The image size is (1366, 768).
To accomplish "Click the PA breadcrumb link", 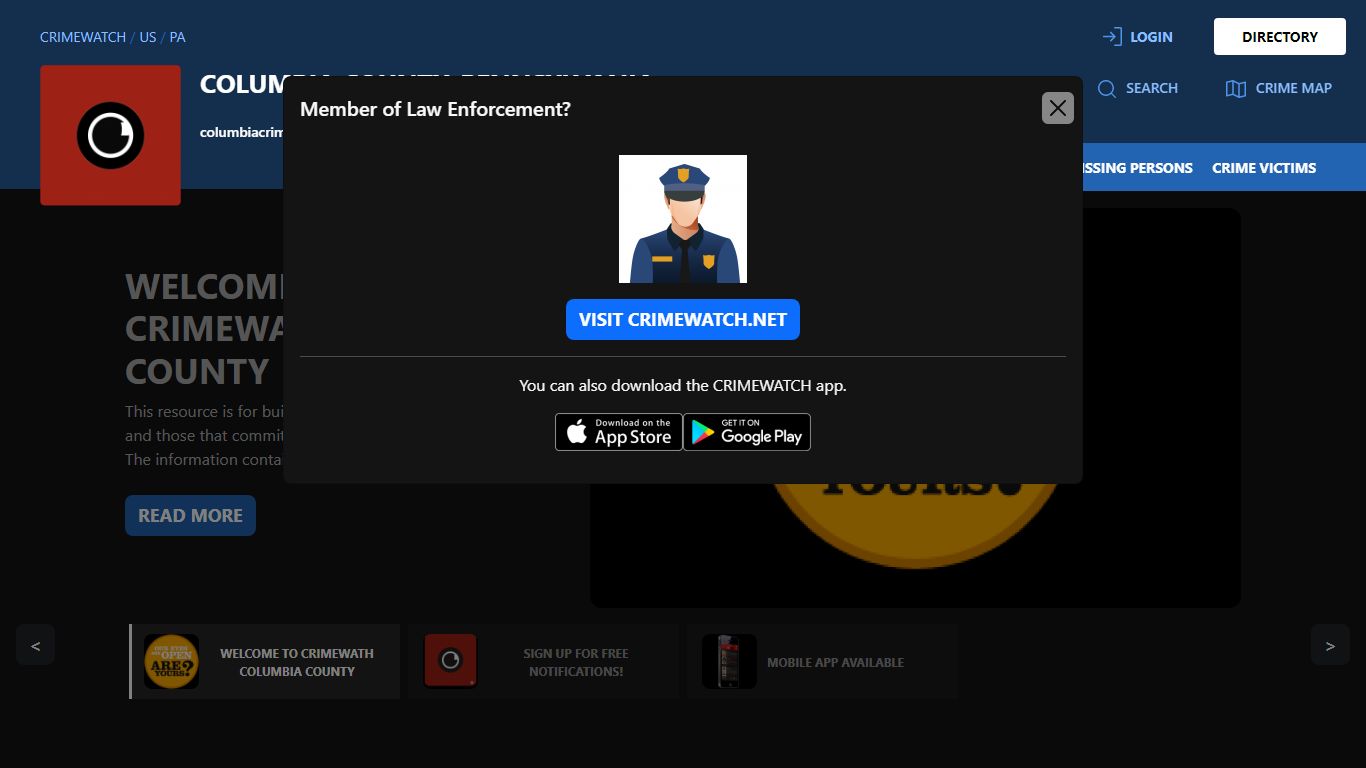I will click(x=177, y=37).
